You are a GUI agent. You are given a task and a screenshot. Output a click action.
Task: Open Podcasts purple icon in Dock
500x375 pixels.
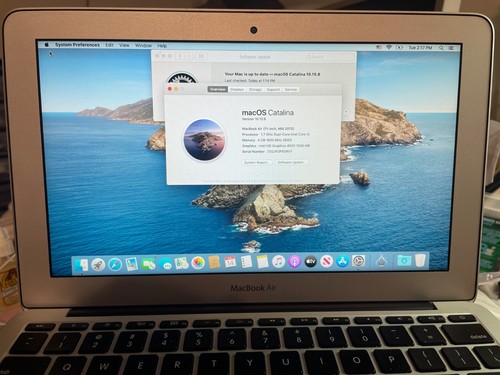[295, 262]
